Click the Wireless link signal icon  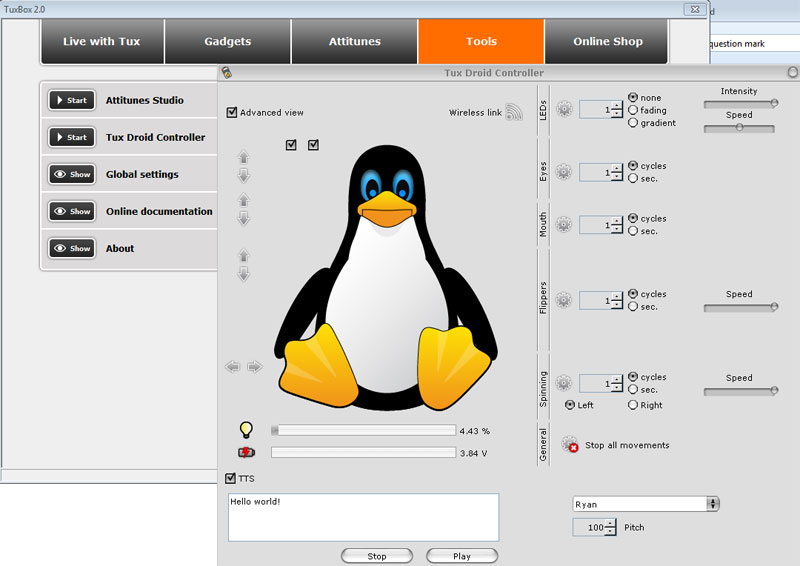514,112
